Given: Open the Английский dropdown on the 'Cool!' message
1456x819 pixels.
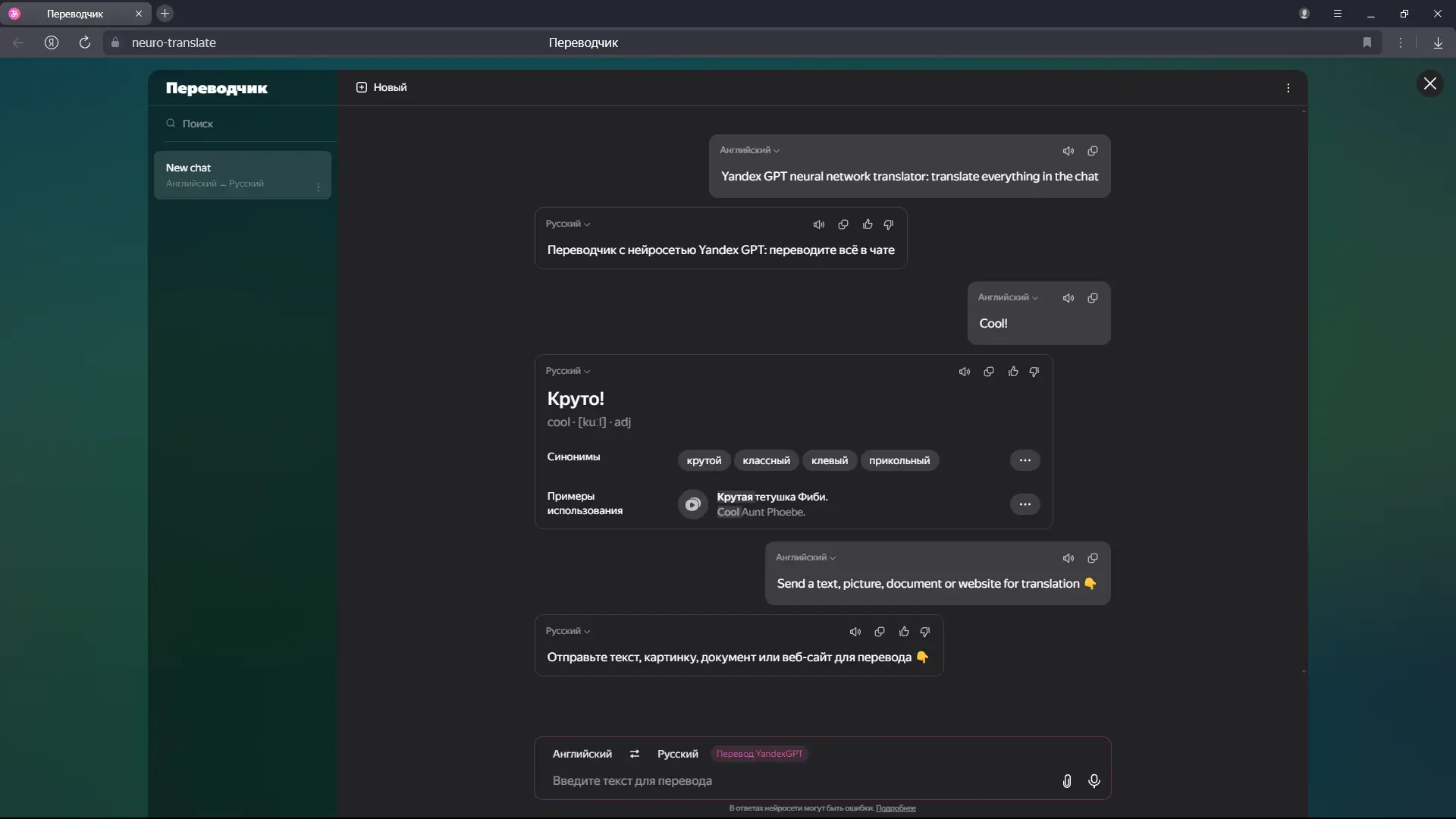Looking at the screenshot, I should click(x=1008, y=297).
